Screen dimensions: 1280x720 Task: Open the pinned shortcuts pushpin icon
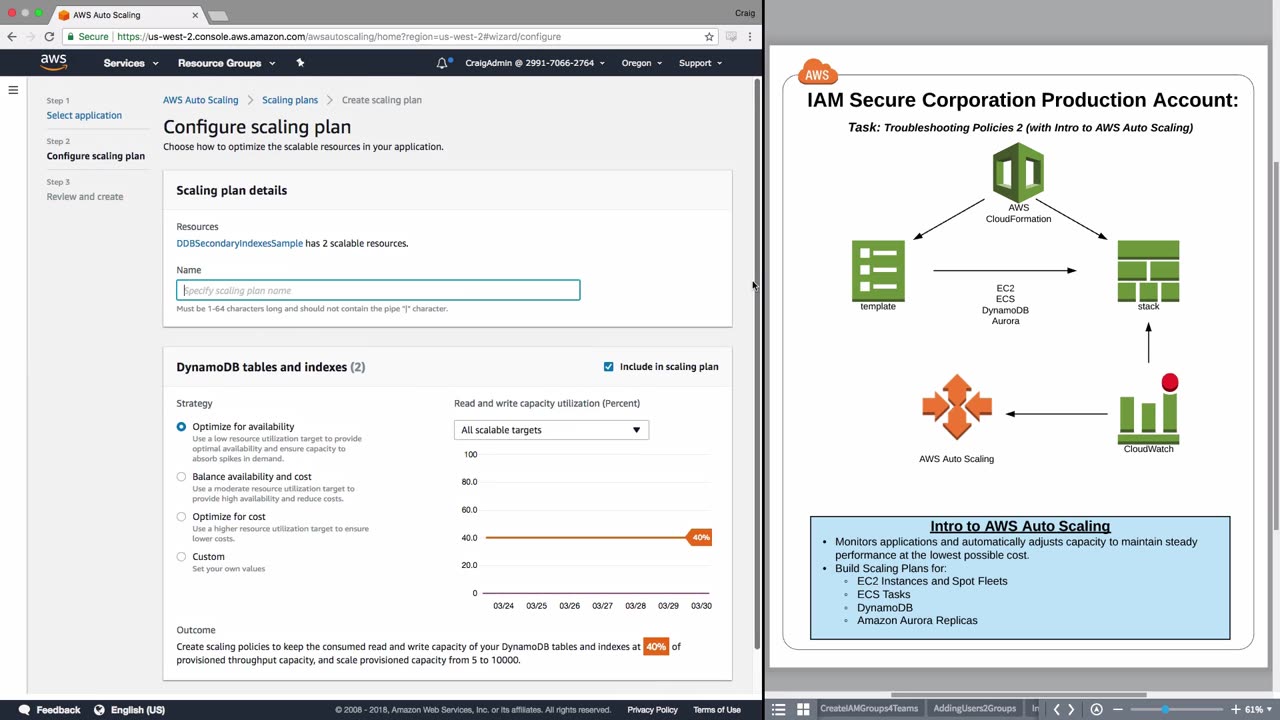pyautogui.click(x=300, y=63)
